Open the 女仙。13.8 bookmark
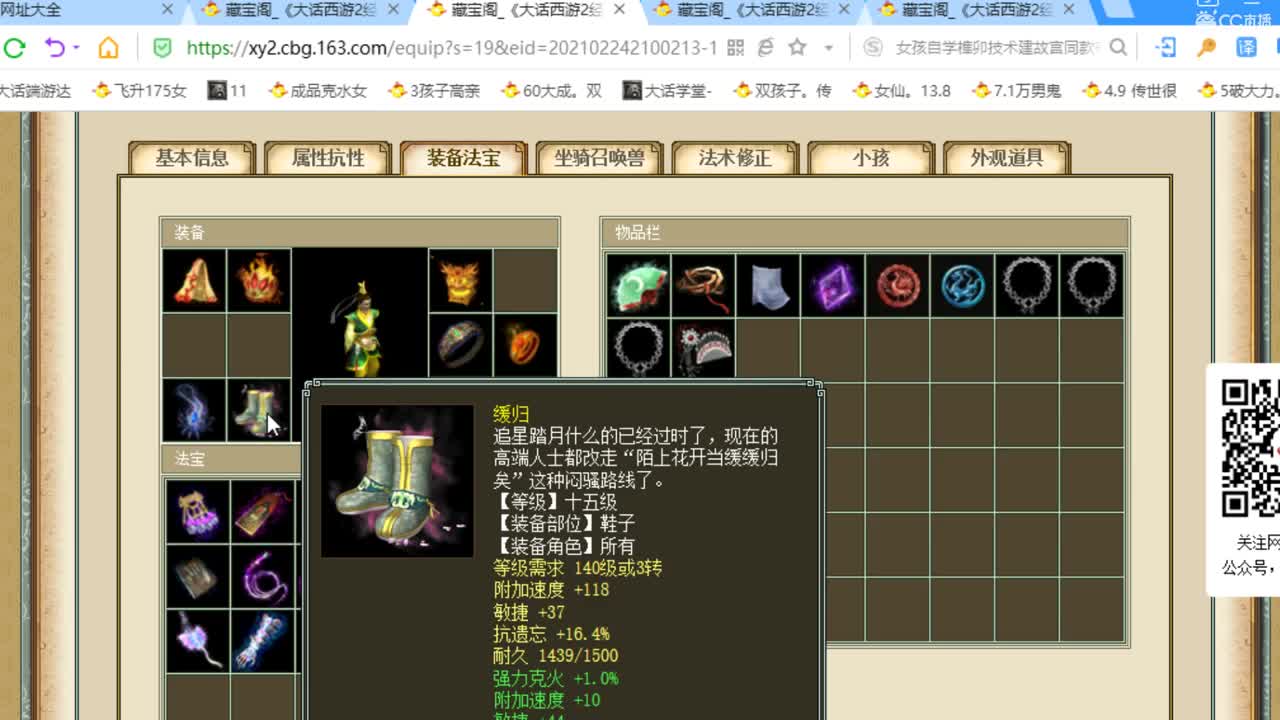This screenshot has height=720, width=1280. pyautogui.click(x=902, y=90)
